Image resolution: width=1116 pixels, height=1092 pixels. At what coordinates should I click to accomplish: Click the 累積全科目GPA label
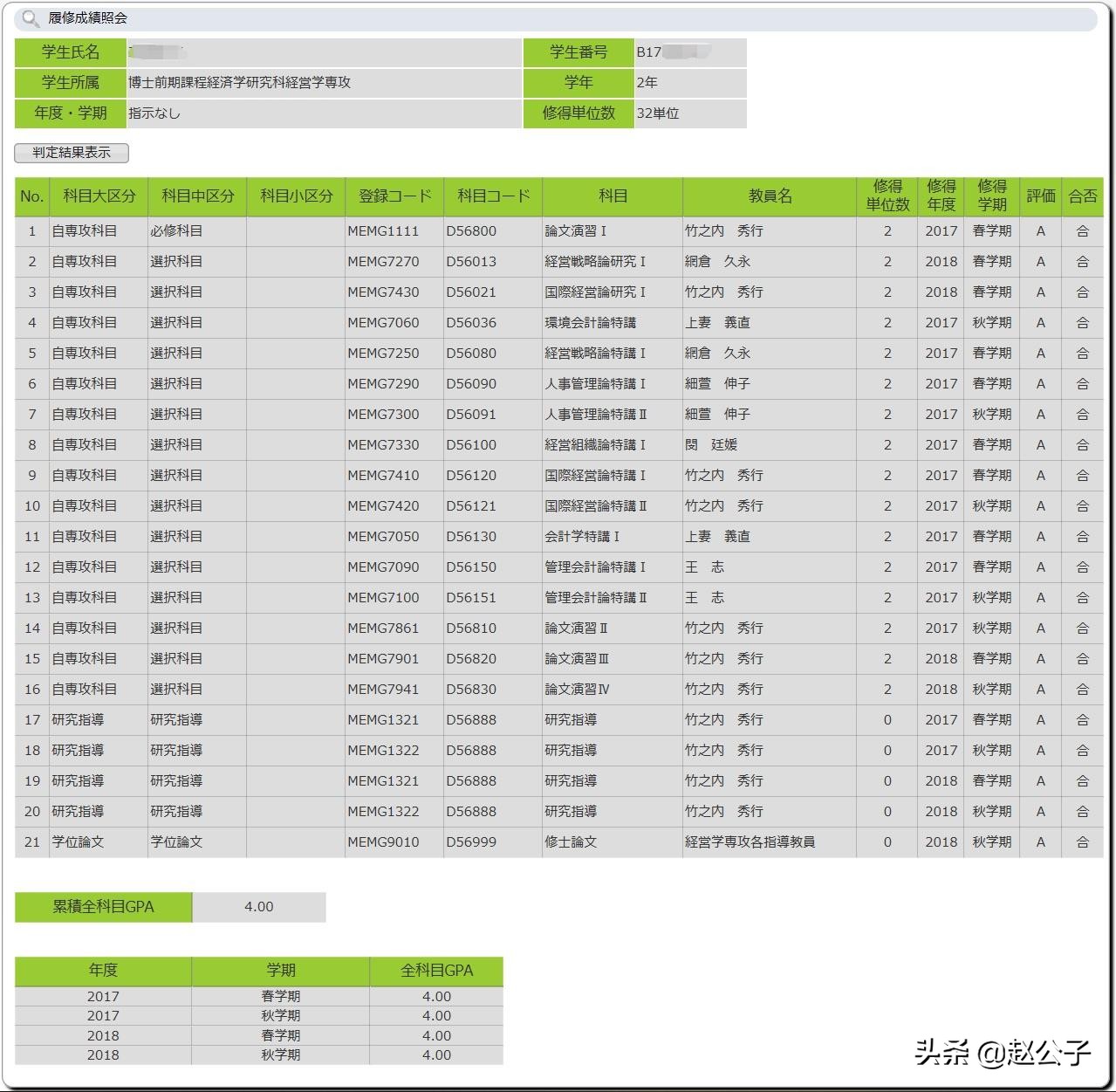[x=103, y=907]
